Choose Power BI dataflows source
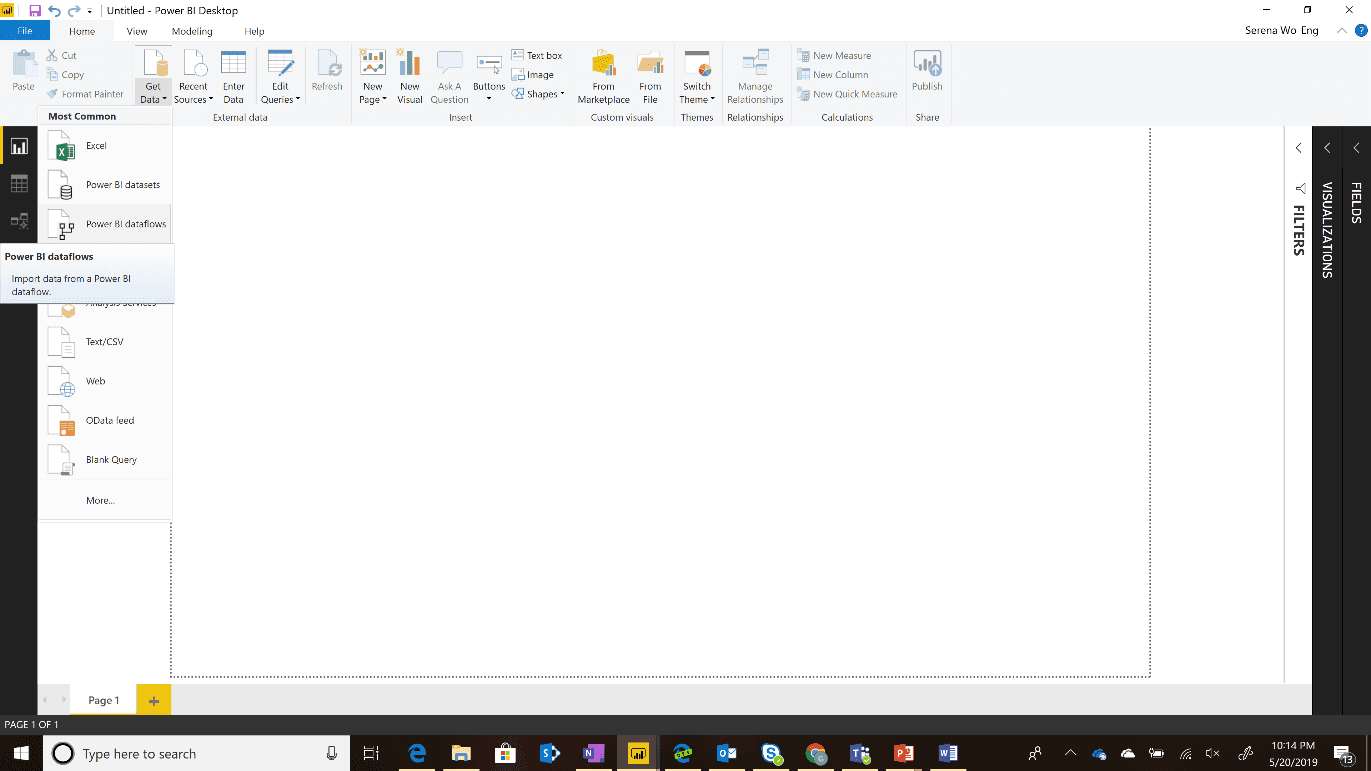The width and height of the screenshot is (1371, 771). click(x=105, y=224)
